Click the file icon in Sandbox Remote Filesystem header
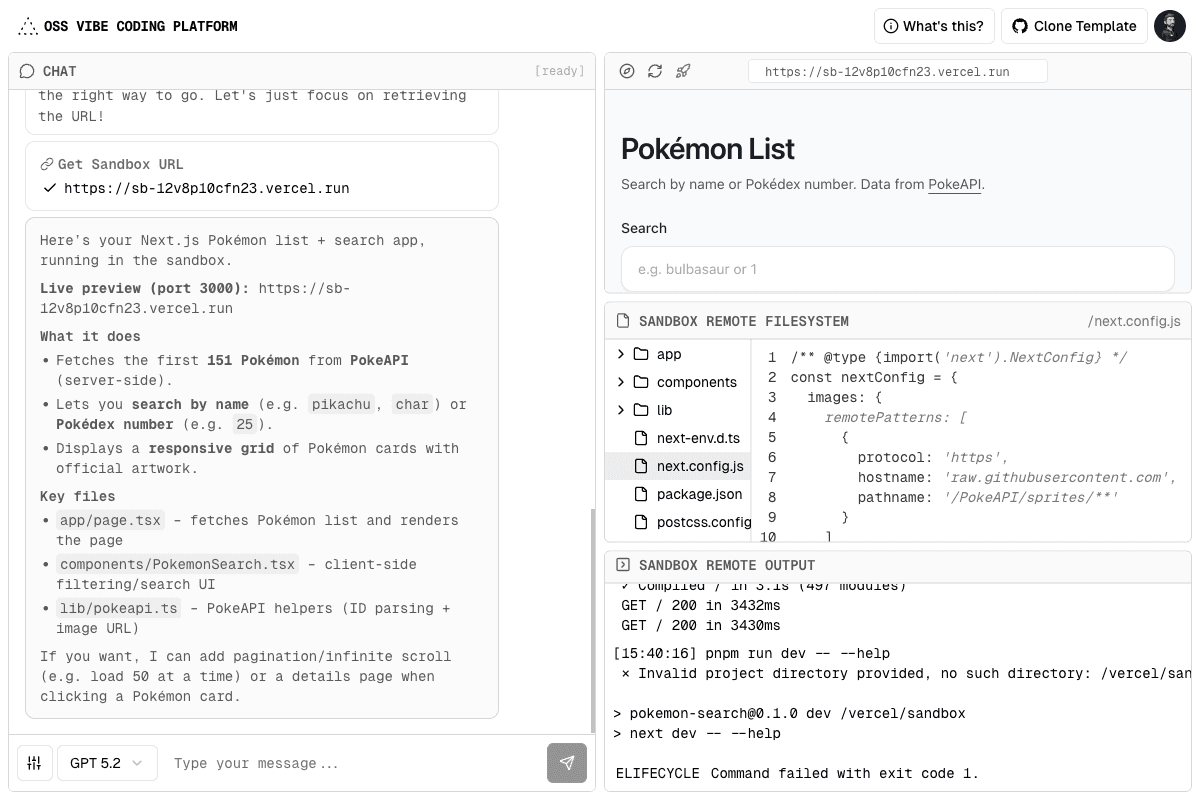The height and width of the screenshot is (800, 1200). coord(622,321)
